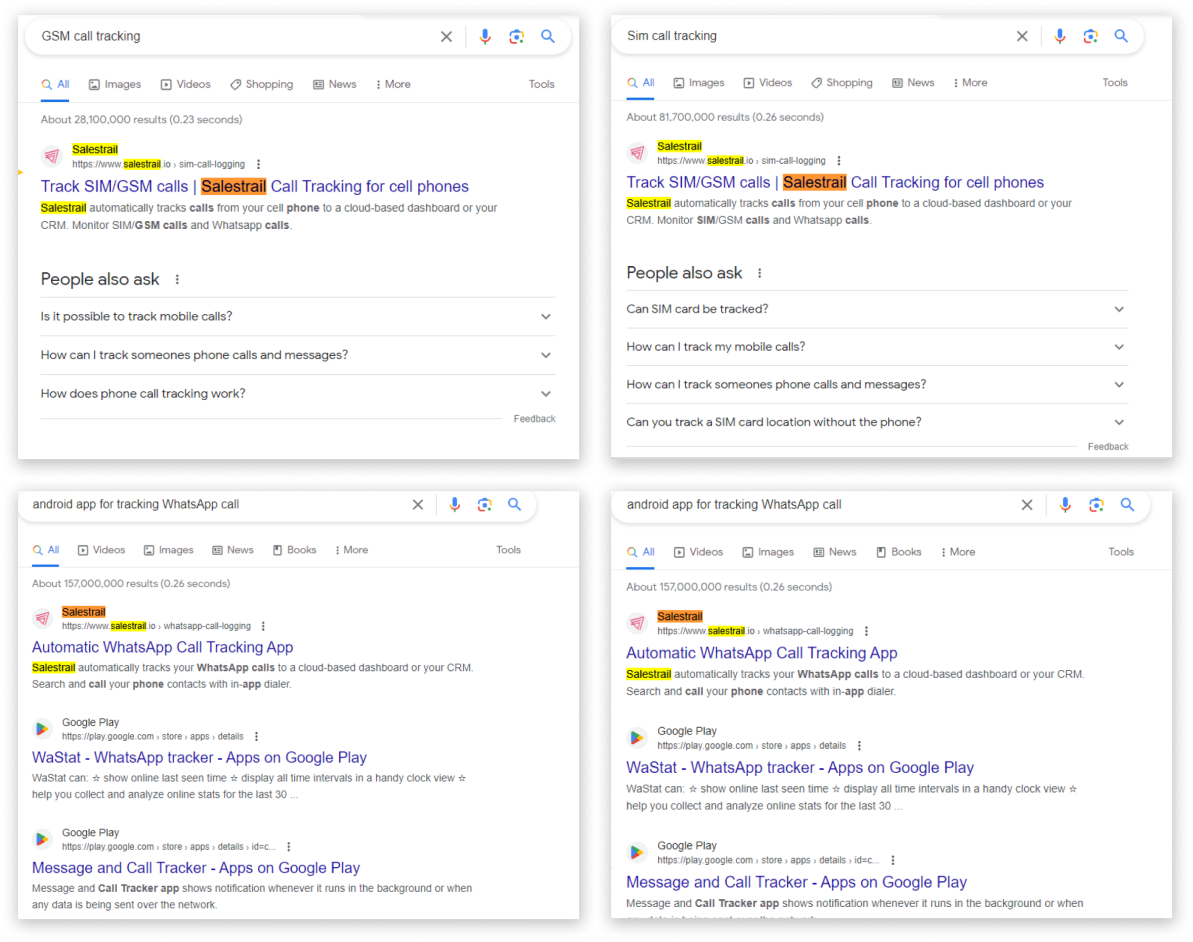1193x942 pixels.
Task: Expand 'How can I track my mobile calls?'
Action: pyautogui.click(x=876, y=347)
